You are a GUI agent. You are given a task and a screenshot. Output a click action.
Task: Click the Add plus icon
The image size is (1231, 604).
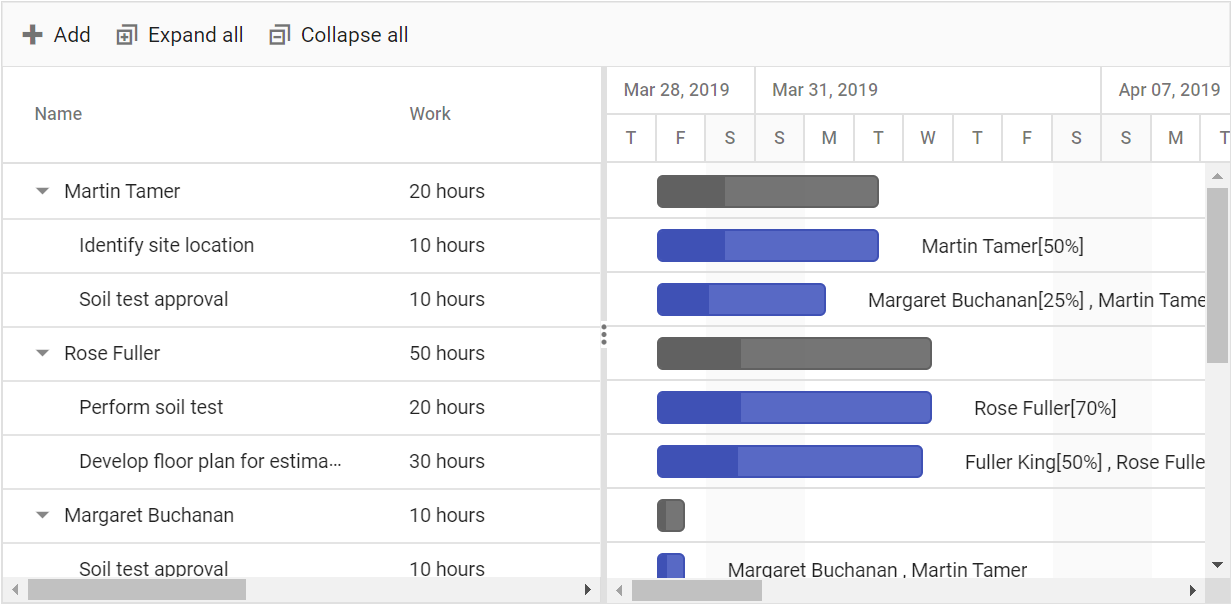point(33,35)
